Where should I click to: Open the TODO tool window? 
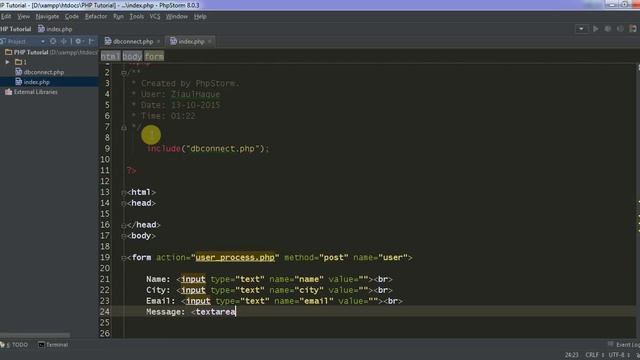pos(15,345)
